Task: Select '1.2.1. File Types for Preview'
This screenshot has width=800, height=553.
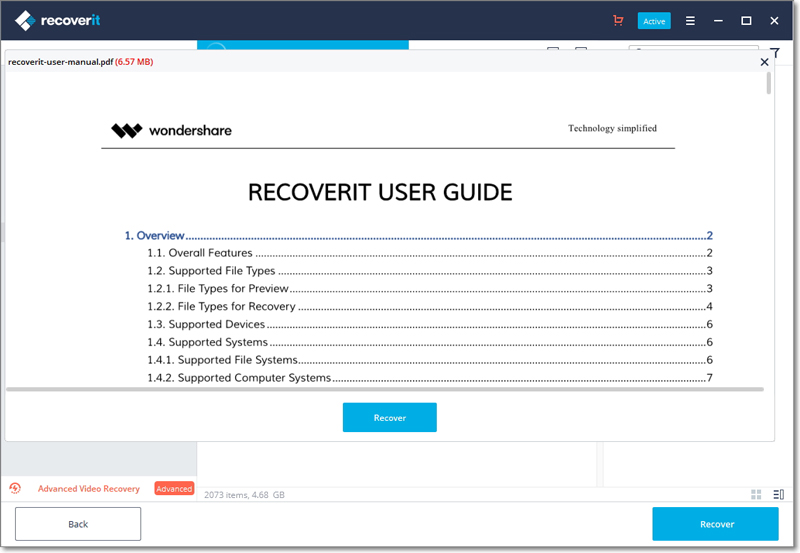Action: [430, 289]
